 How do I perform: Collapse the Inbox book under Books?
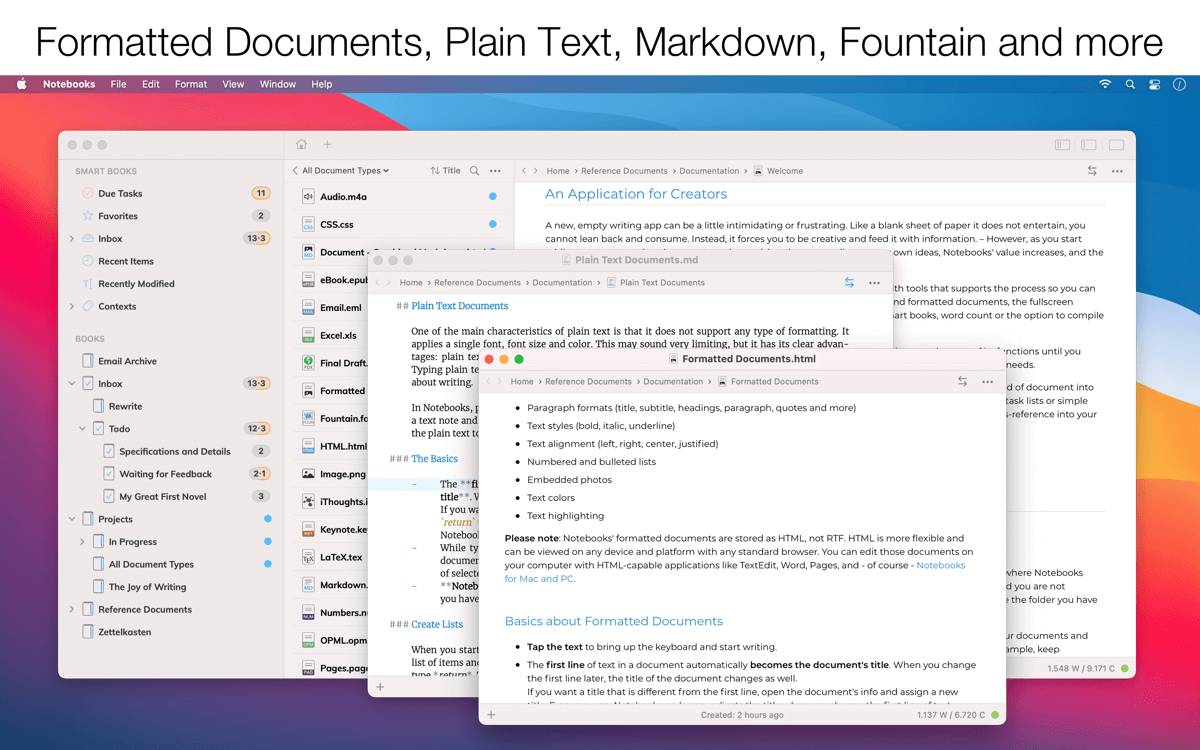(x=72, y=384)
